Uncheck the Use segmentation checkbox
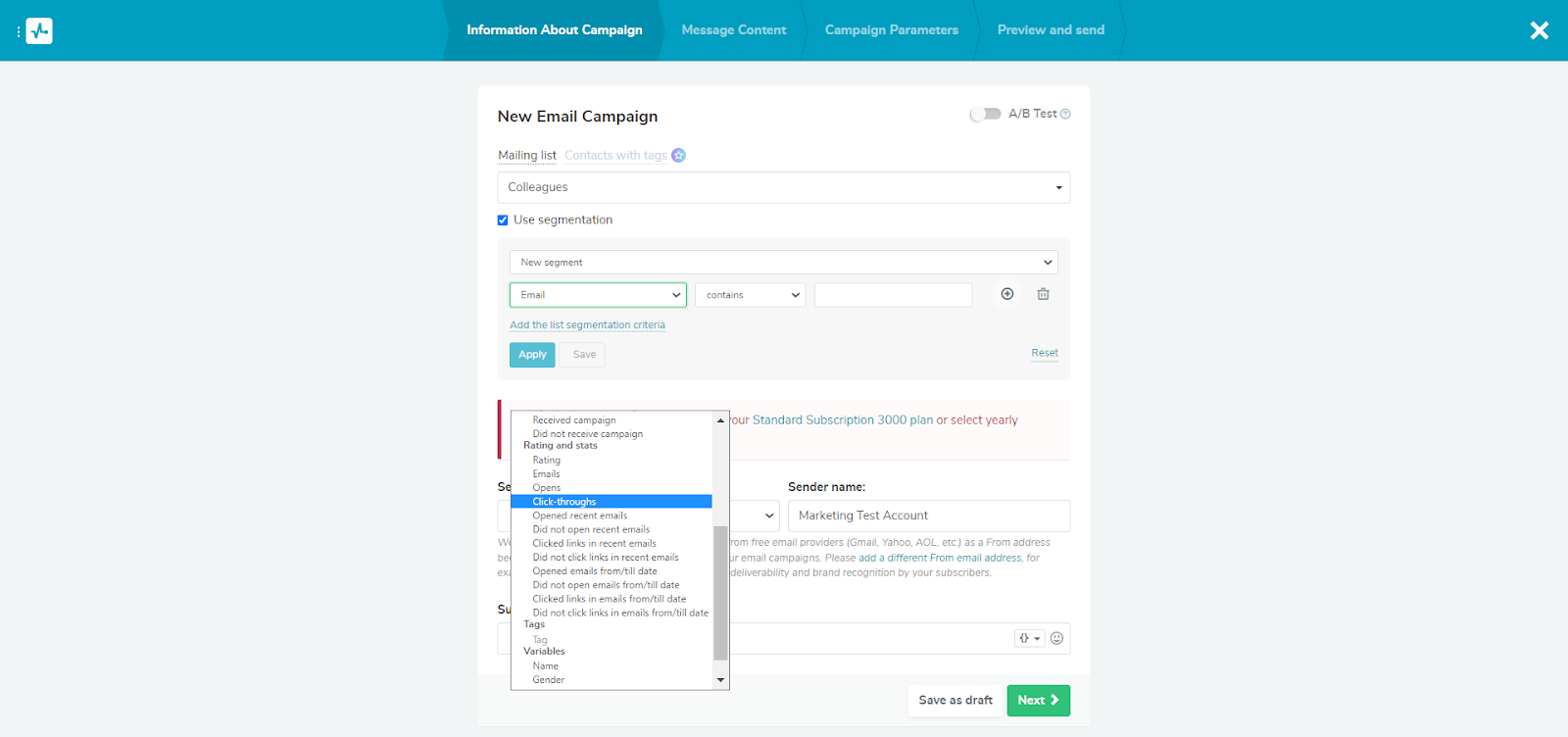Image resolution: width=1568 pixels, height=737 pixels. (x=502, y=220)
